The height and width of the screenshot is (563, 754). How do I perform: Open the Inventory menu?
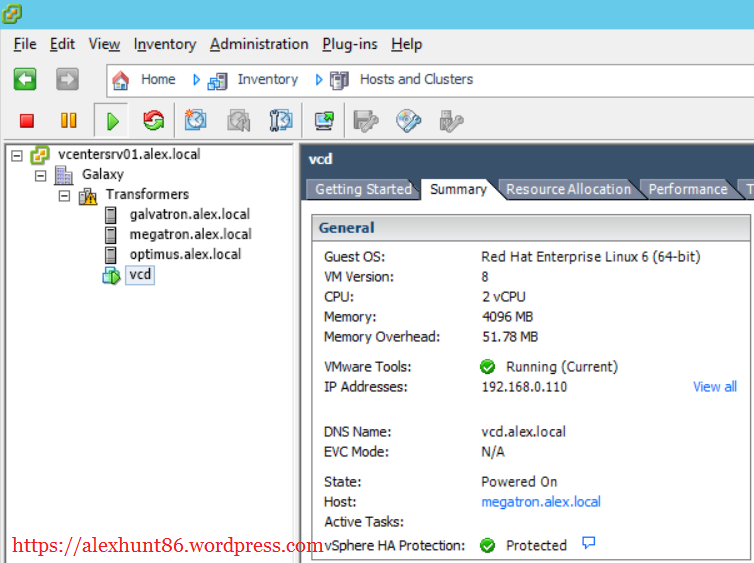[x=165, y=44]
